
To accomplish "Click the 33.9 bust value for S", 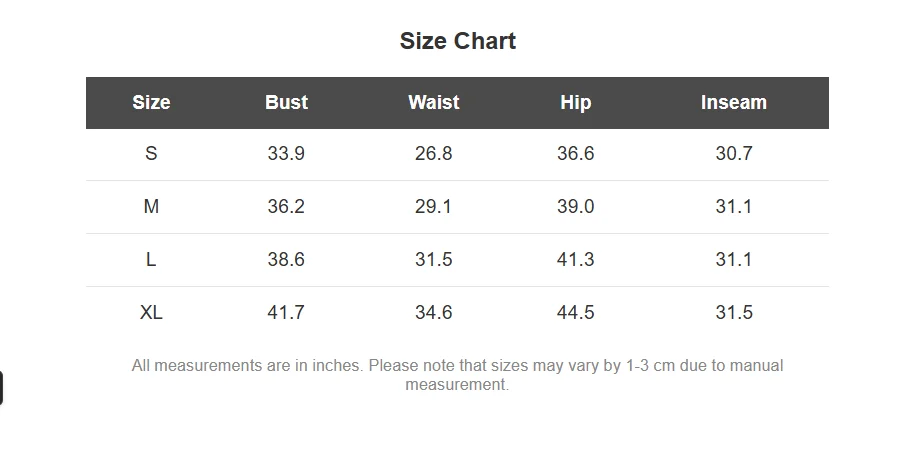I will click(286, 154).
